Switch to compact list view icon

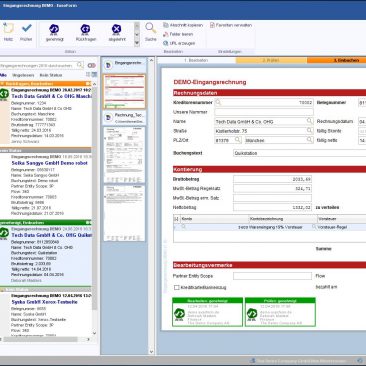coord(89,75)
